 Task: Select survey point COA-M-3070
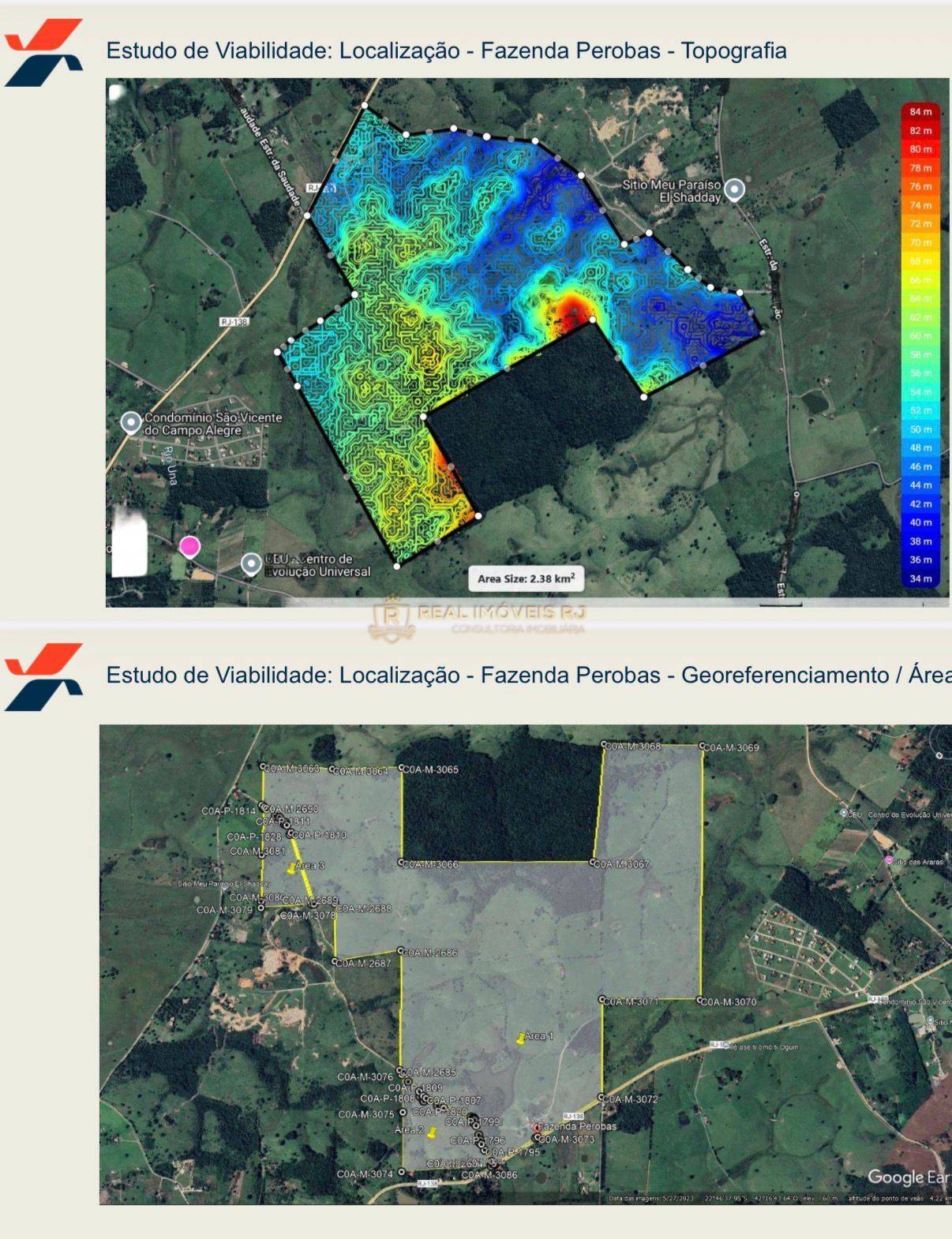pyautogui.click(x=700, y=1001)
